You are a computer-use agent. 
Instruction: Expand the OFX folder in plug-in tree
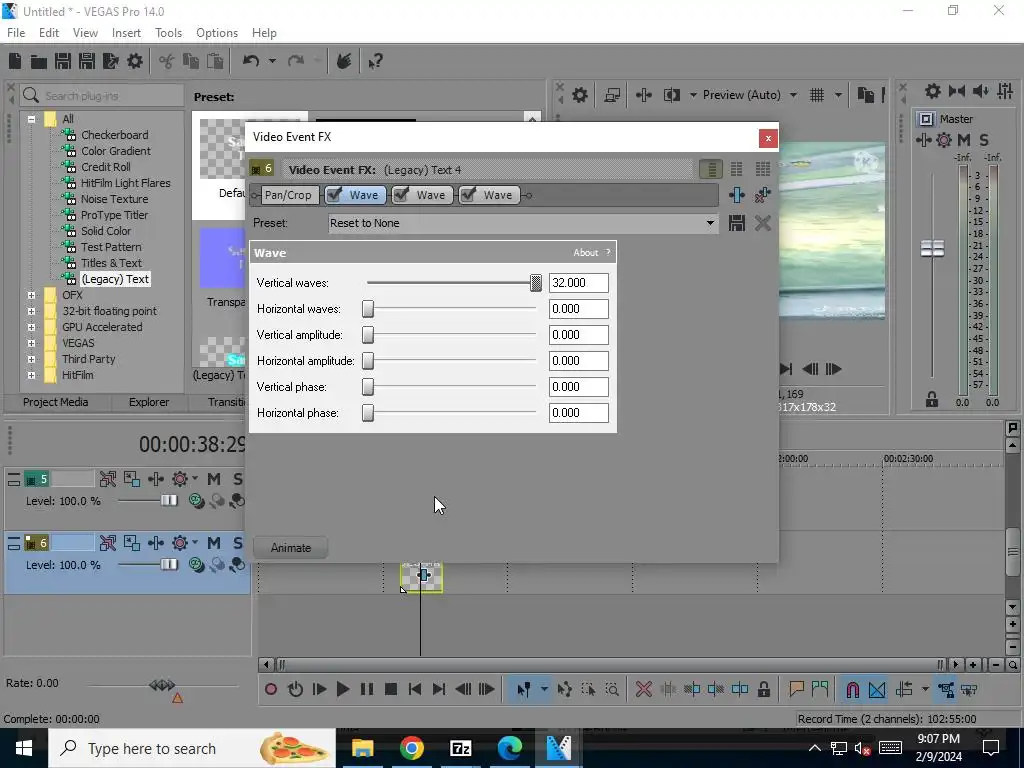tap(31, 295)
